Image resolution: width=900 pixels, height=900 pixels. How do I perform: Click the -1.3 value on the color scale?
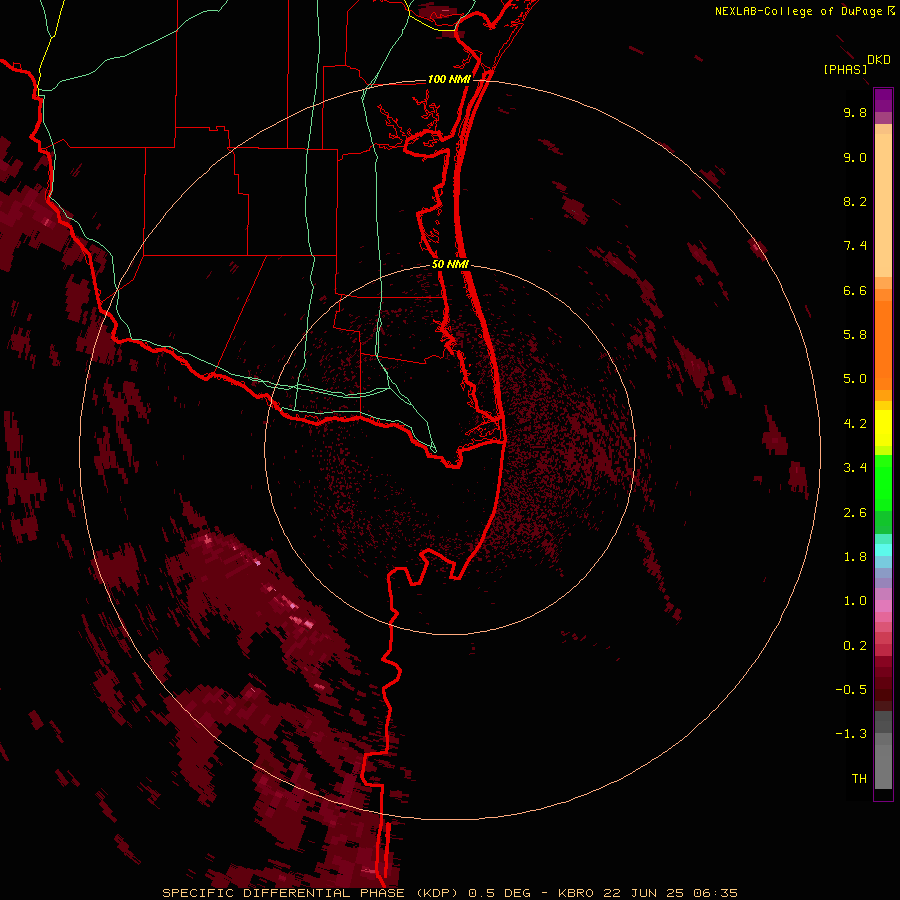point(851,734)
